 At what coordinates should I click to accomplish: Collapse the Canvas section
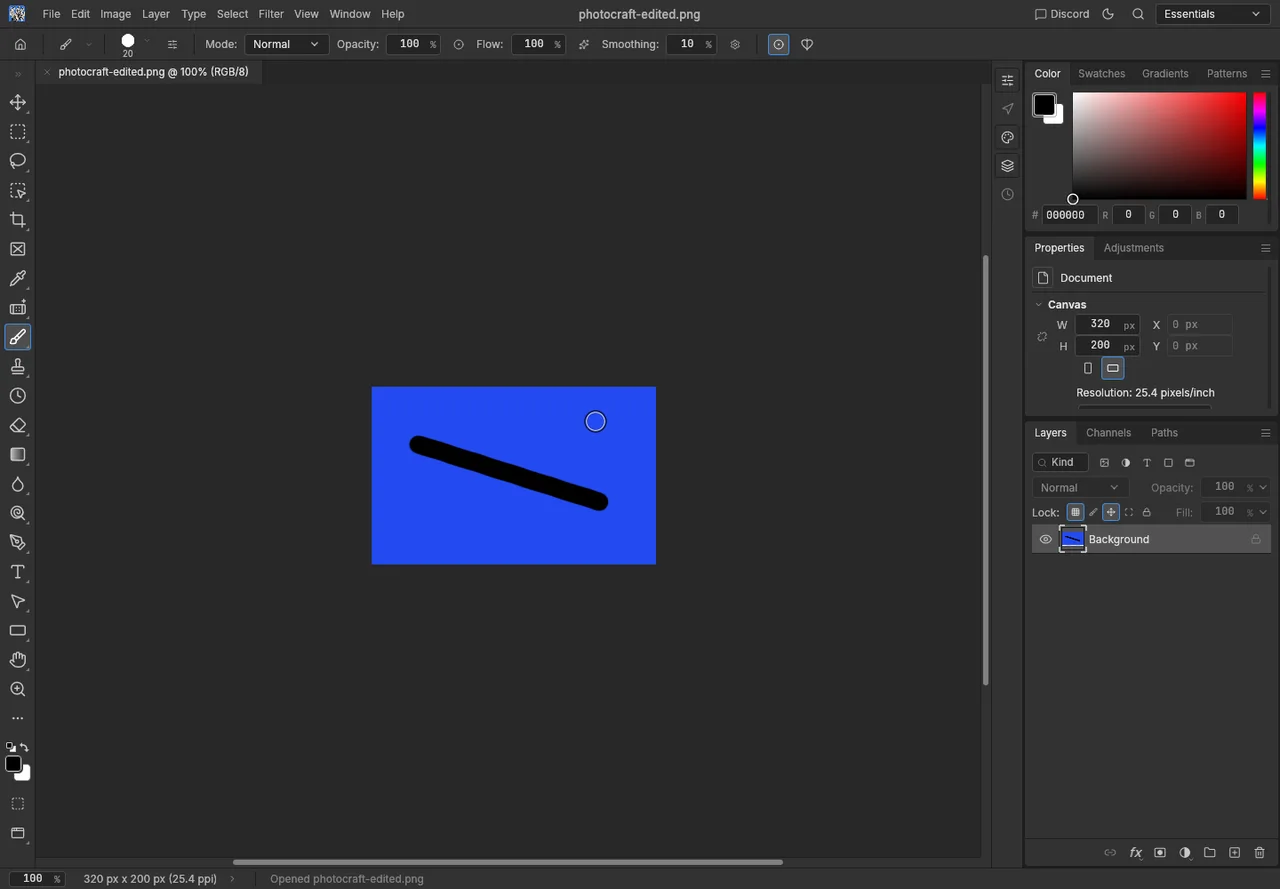[1038, 304]
